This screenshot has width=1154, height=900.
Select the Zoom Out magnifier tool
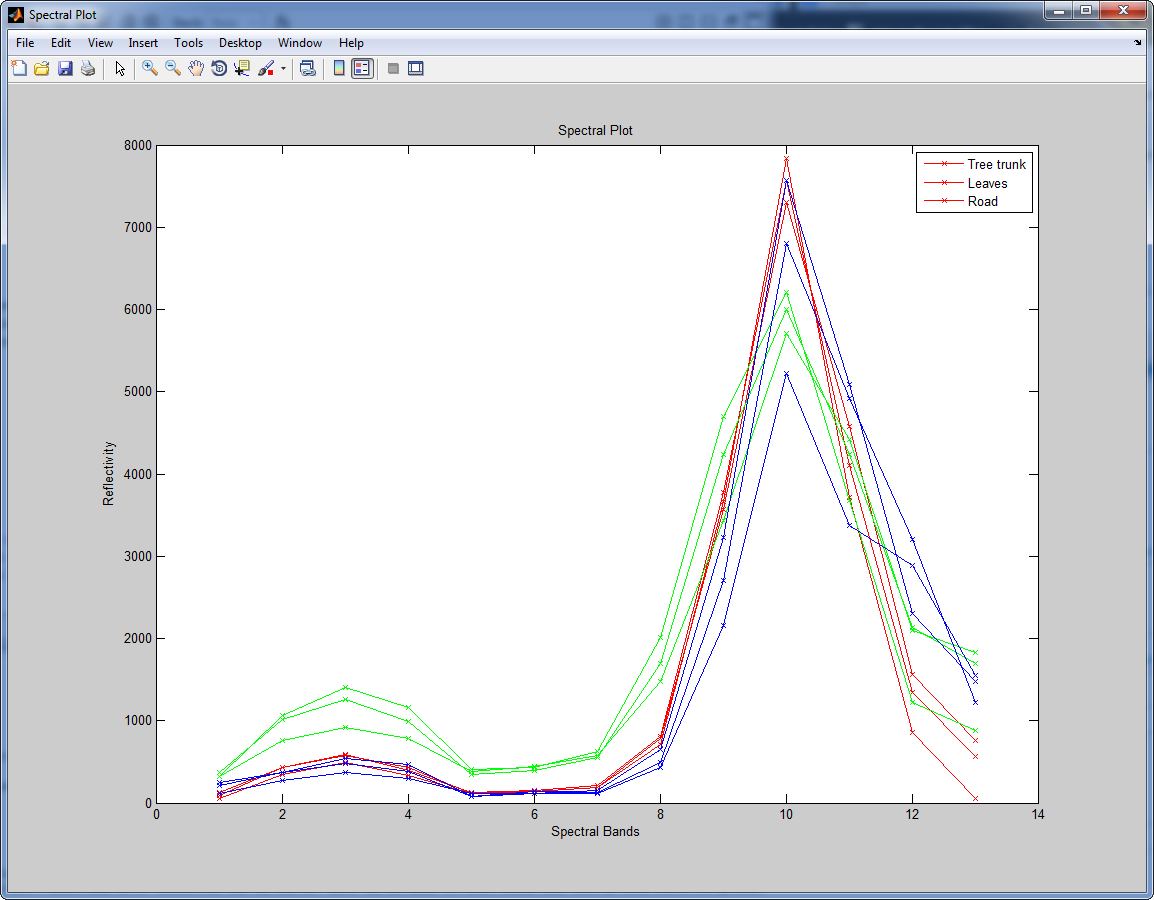tap(173, 69)
